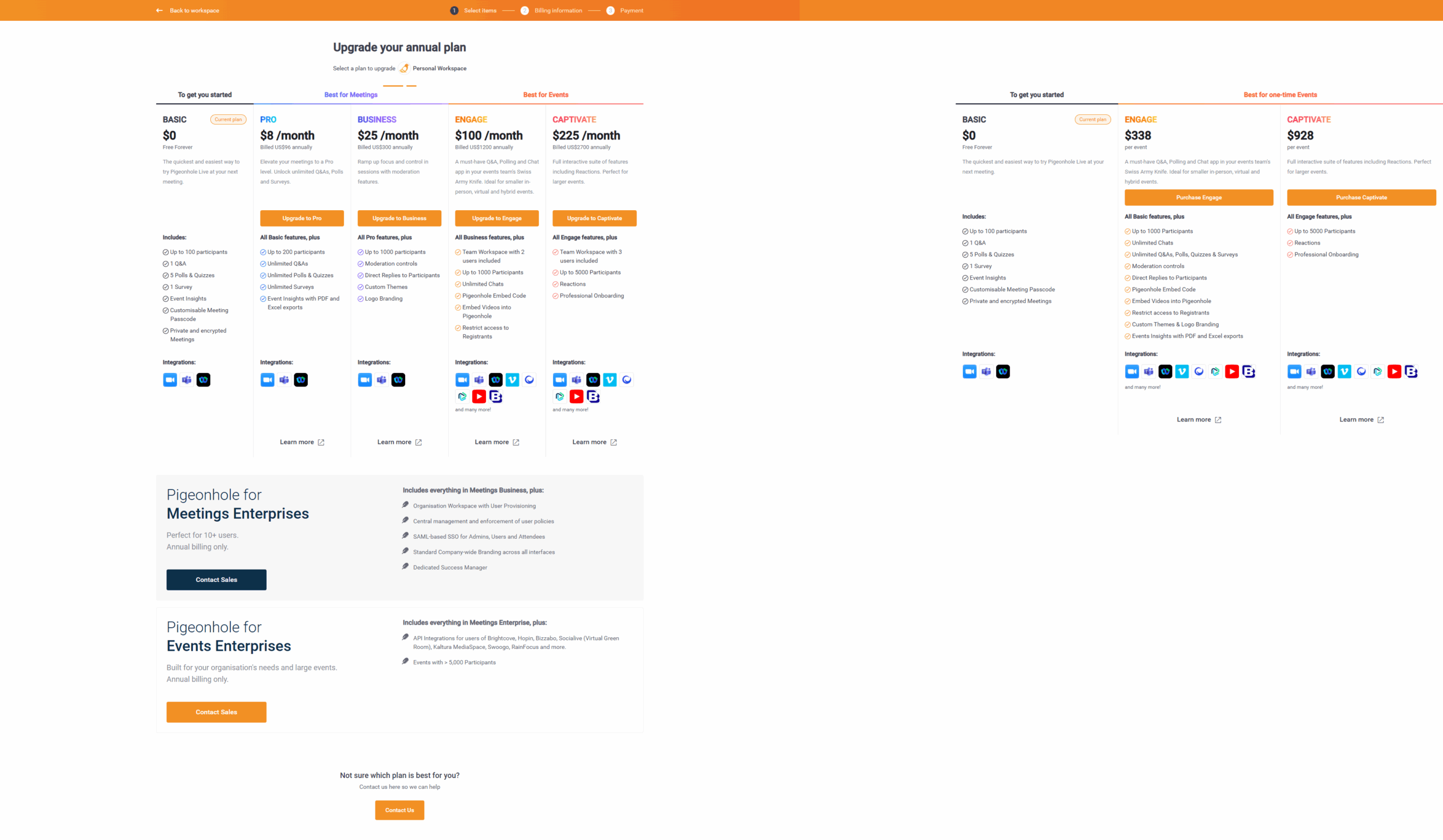Open external link icon beside PRO Learn more
This screenshot has height=840, width=1443.
[x=321, y=442]
